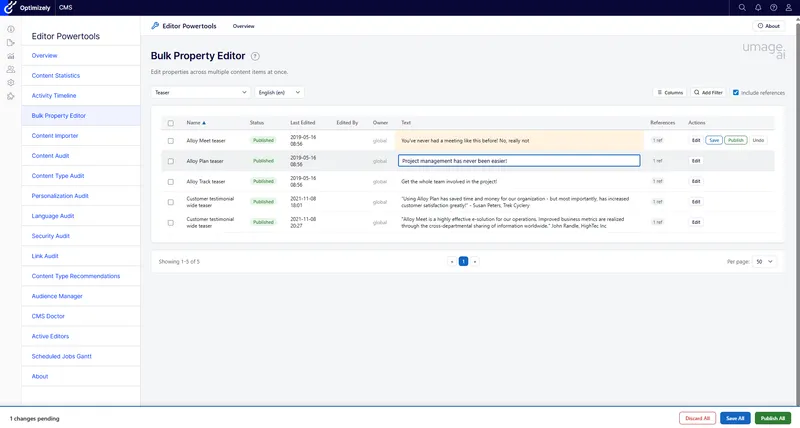Check the John Randle testimonial row checkbox

pyautogui.click(x=171, y=223)
